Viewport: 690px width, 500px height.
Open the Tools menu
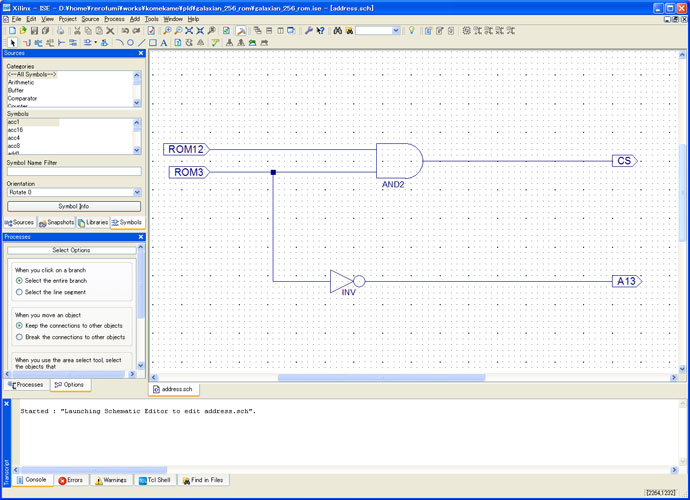pyautogui.click(x=151, y=19)
